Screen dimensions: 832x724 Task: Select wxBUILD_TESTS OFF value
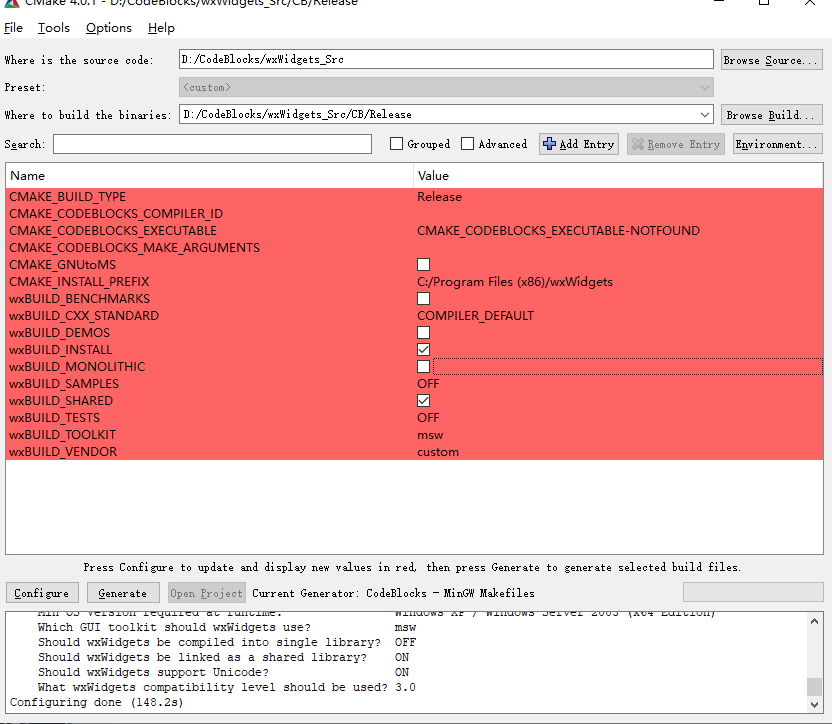[428, 417]
